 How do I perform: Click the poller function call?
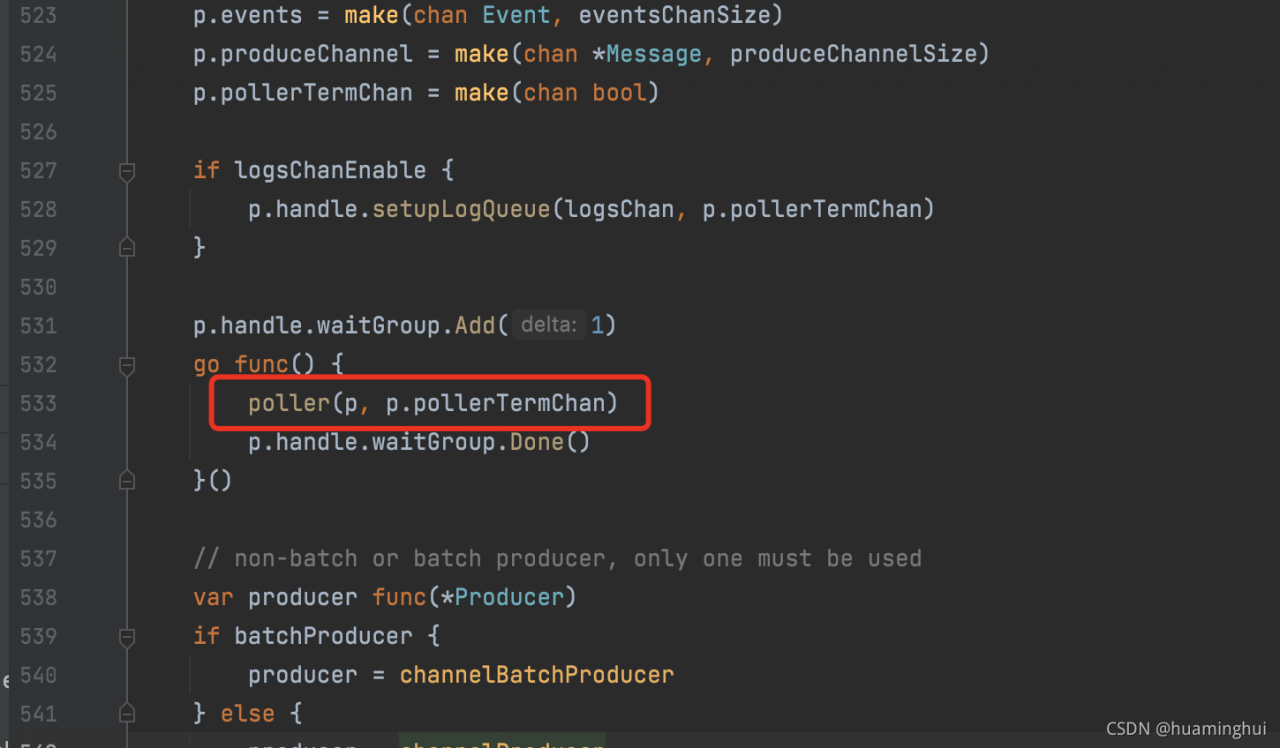click(x=289, y=403)
